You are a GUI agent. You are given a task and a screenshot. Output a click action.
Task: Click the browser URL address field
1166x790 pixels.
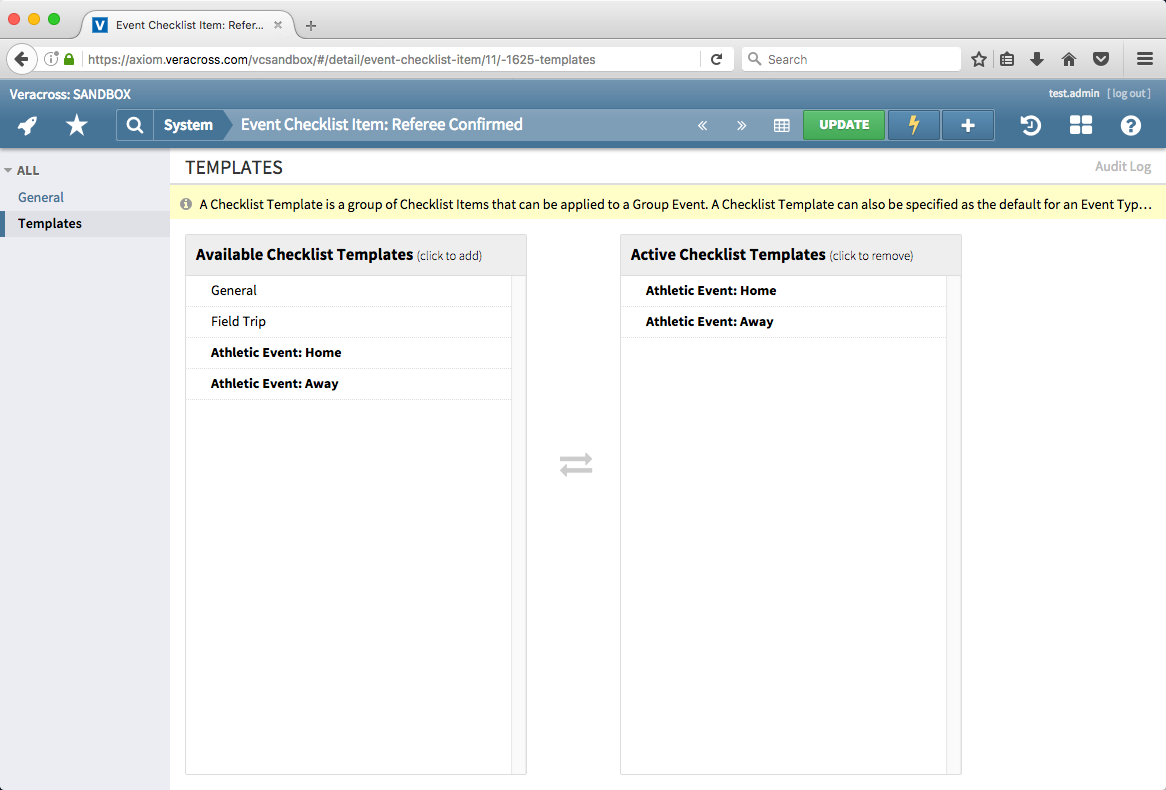(392, 59)
